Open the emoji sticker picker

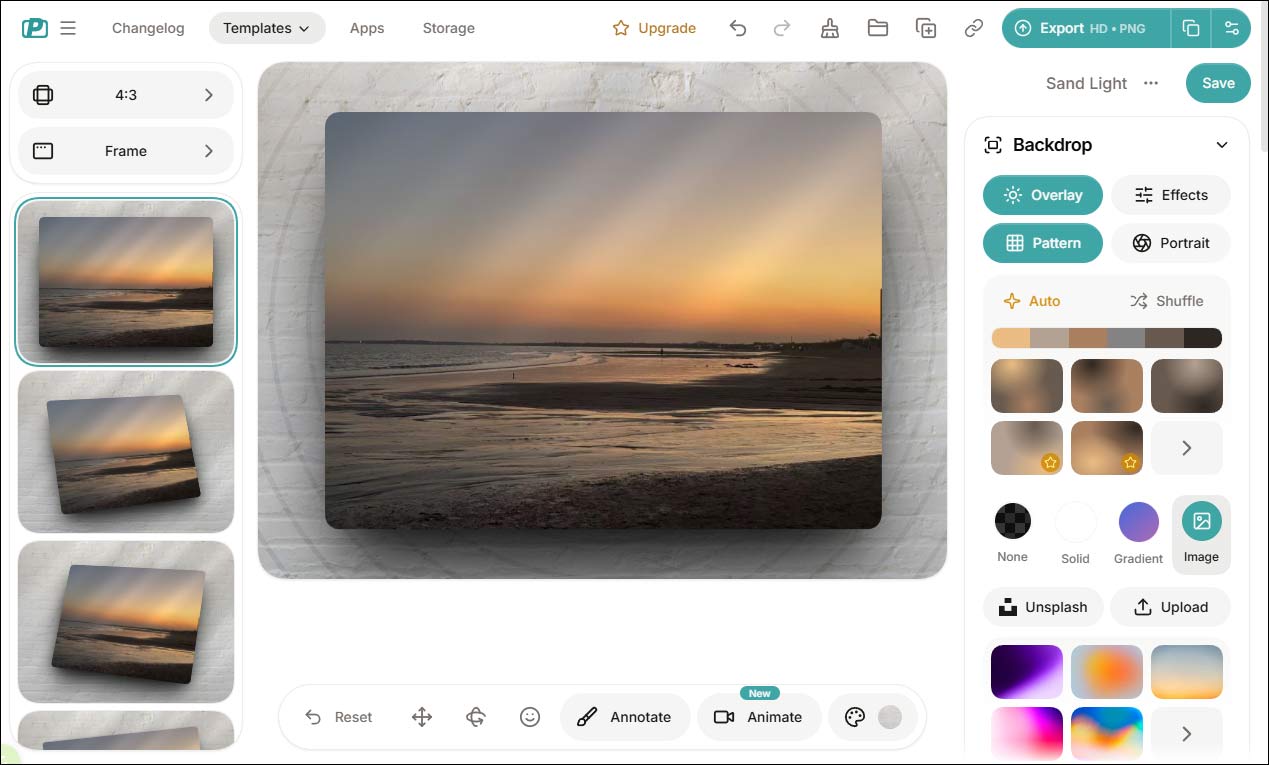pyautogui.click(x=530, y=716)
